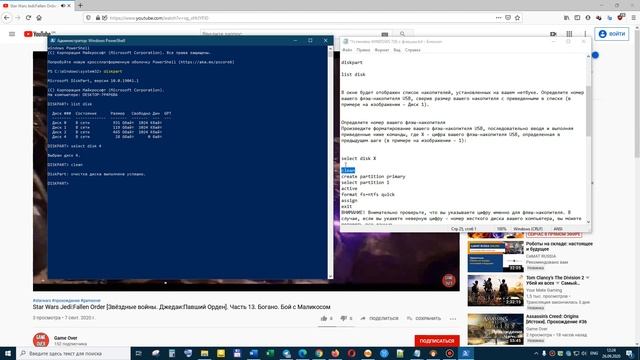640x360 pixels.
Task: Open the YouTube guide hamburger menu
Action: coord(12,34)
